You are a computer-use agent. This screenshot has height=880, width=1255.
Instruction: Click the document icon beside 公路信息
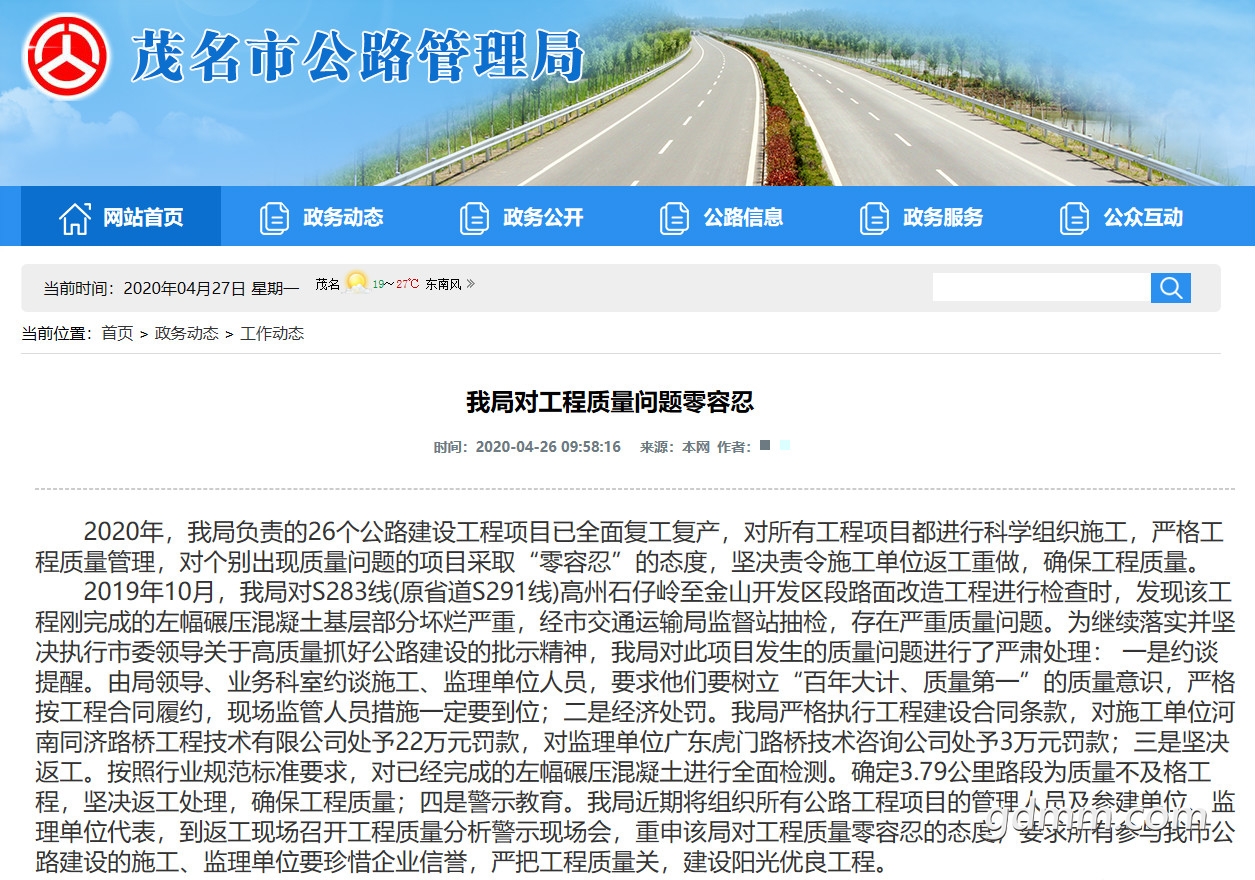(x=674, y=218)
